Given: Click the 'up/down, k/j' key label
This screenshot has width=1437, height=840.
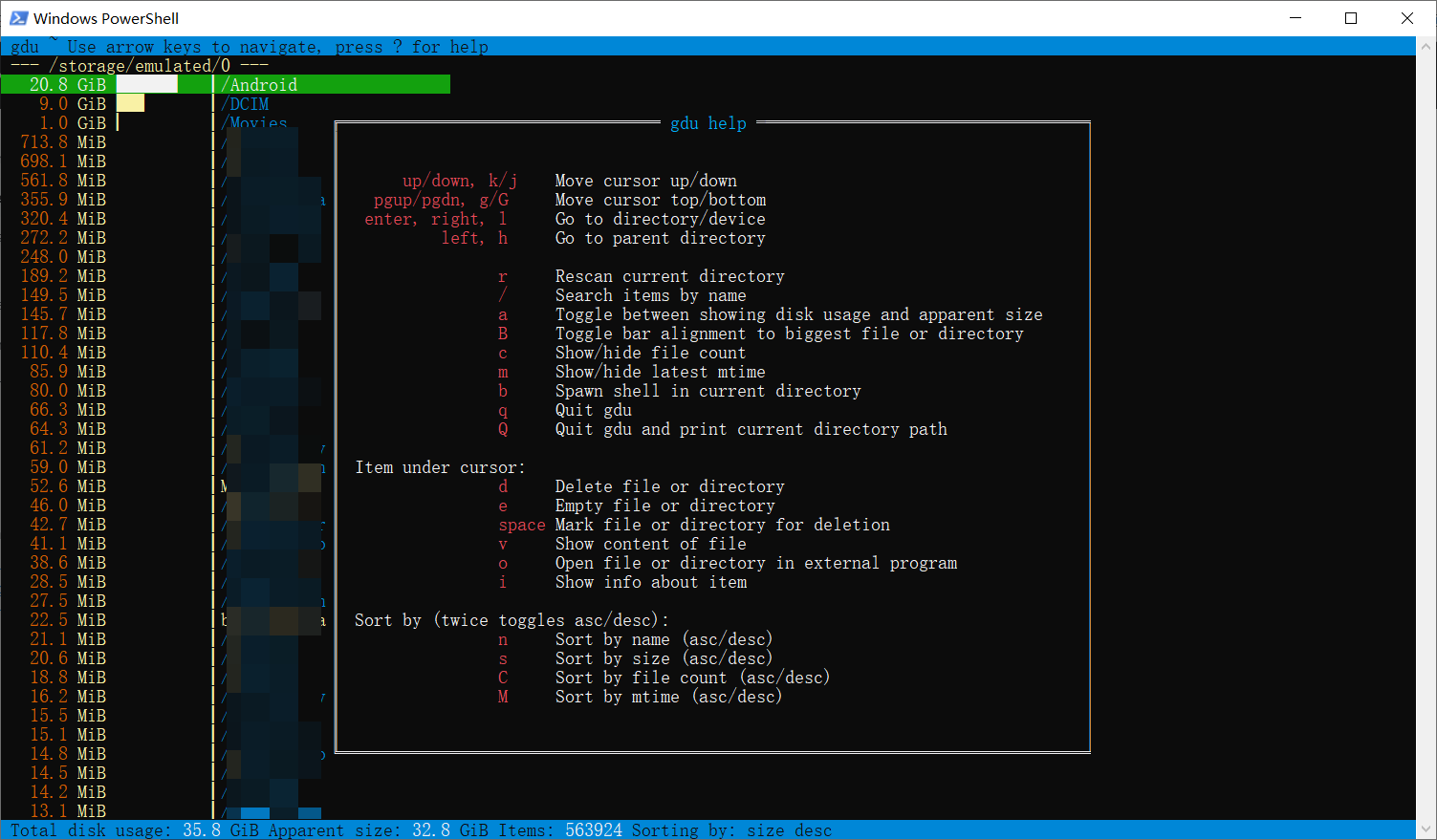Looking at the screenshot, I should 460,181.
